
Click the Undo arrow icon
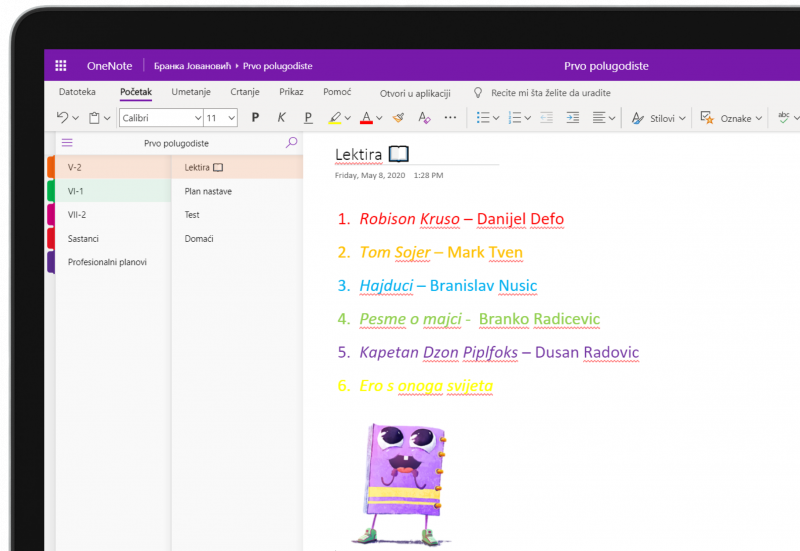[x=62, y=117]
